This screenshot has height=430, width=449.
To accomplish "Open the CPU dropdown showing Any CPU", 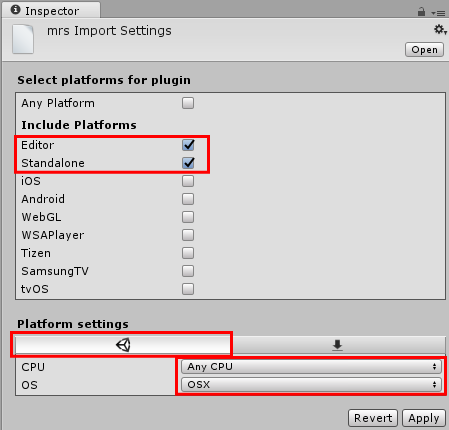I will (x=311, y=367).
